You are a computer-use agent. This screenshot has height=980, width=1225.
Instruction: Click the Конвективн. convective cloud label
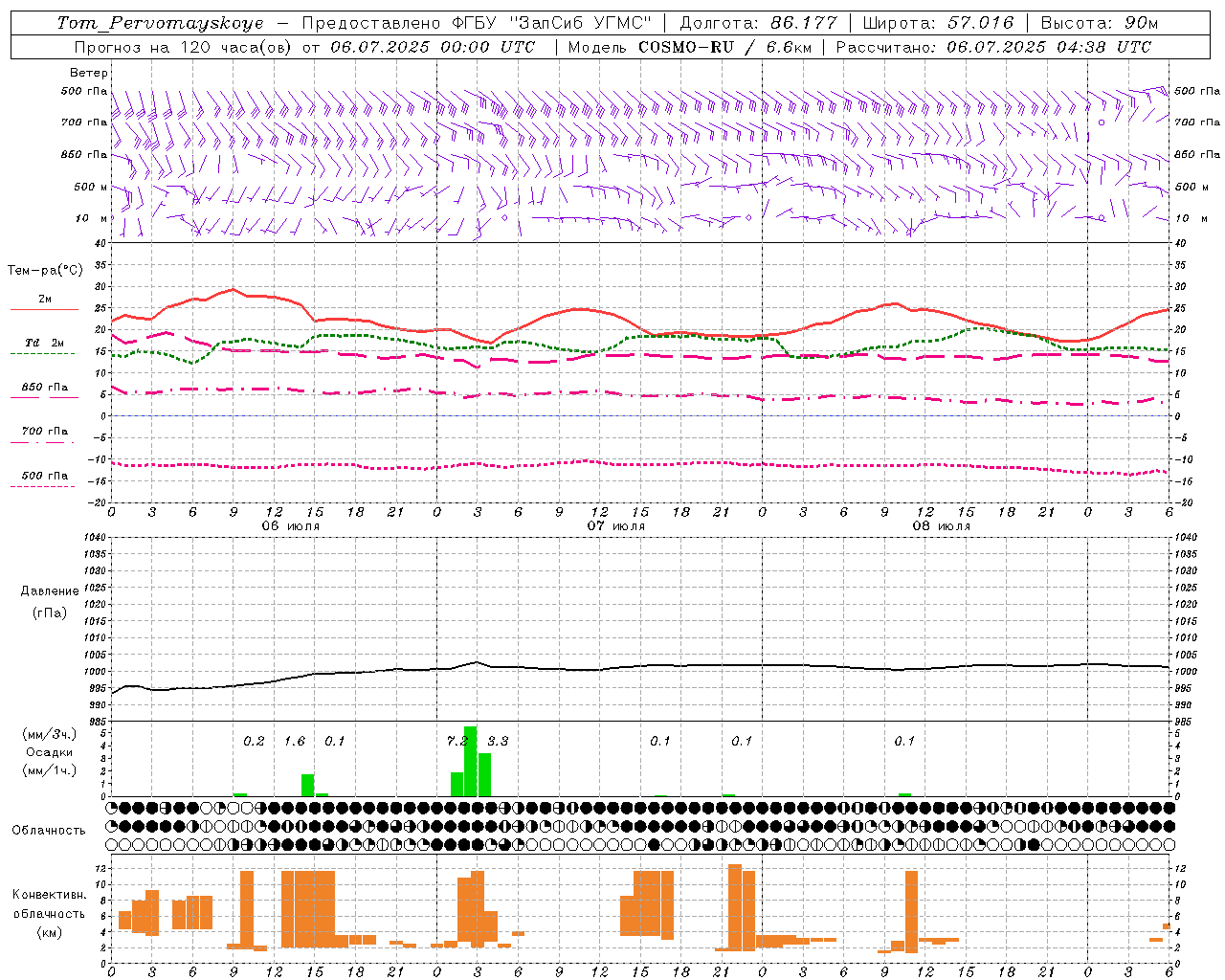49,895
